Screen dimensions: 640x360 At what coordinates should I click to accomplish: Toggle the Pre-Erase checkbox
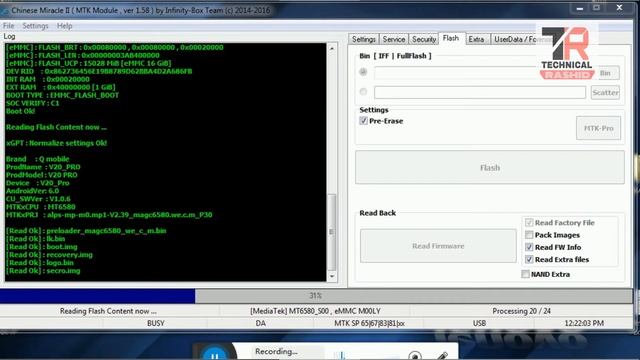coord(363,121)
